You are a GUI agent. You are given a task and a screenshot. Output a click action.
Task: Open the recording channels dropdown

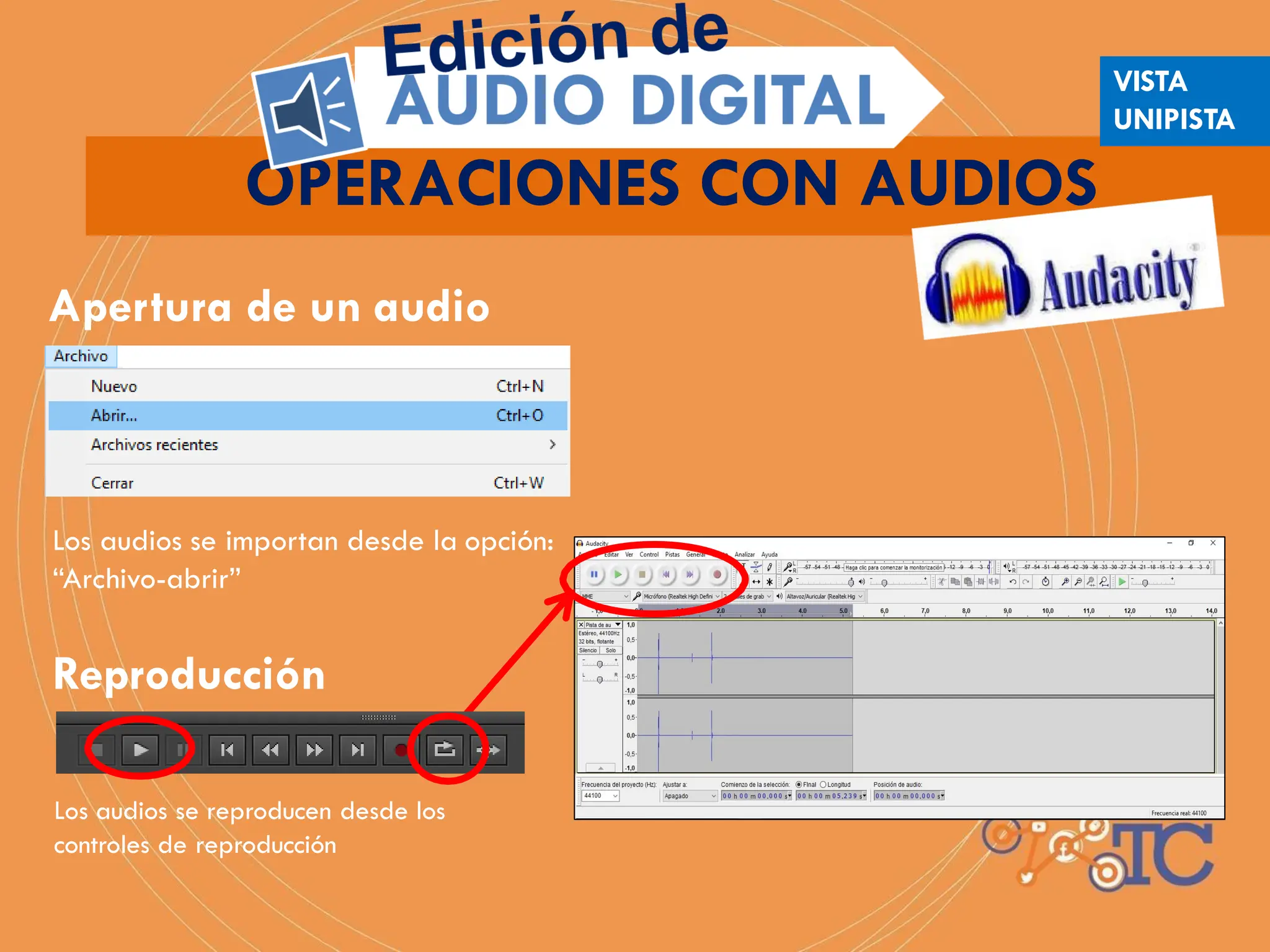[x=748, y=596]
